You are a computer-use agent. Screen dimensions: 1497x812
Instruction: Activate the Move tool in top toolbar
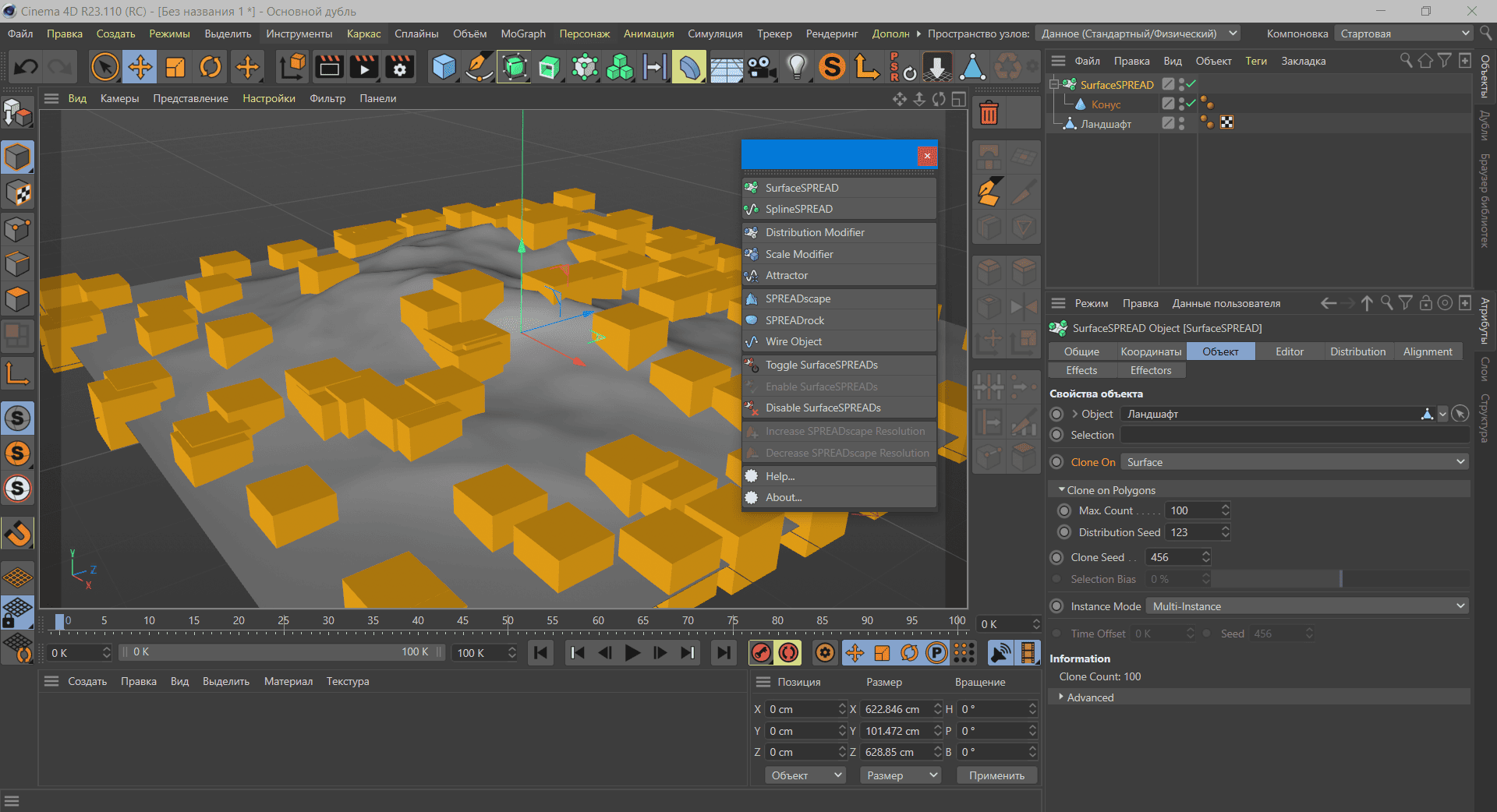(x=140, y=67)
